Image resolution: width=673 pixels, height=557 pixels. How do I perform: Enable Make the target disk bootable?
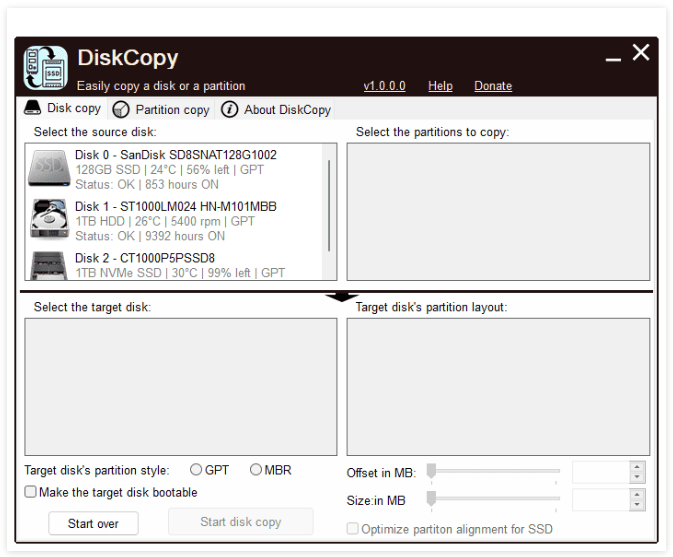click(30, 491)
